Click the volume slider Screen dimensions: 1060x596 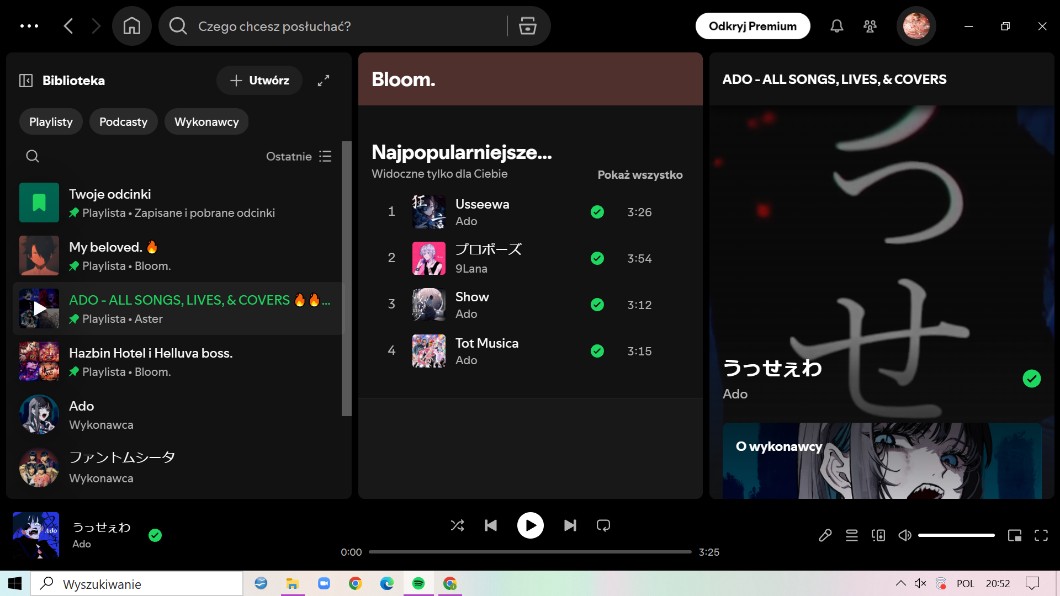coord(956,535)
